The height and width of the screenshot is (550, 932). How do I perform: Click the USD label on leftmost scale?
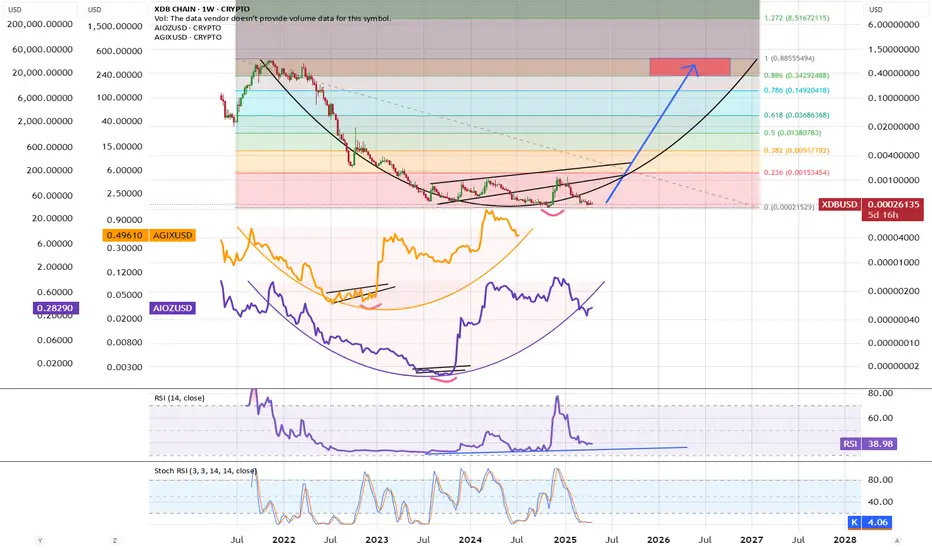pyautogui.click(x=14, y=10)
